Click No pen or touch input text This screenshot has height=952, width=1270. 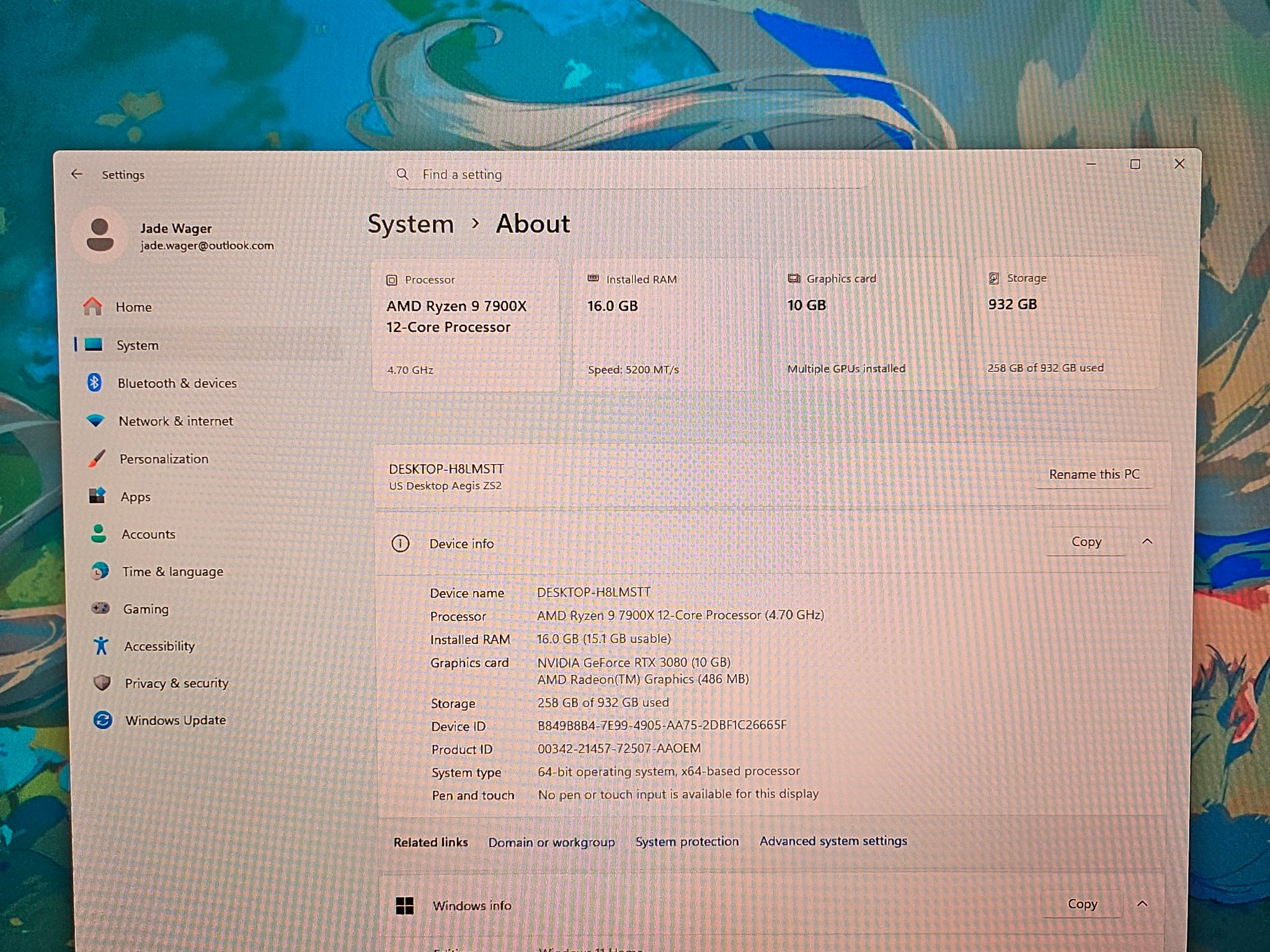[678, 795]
